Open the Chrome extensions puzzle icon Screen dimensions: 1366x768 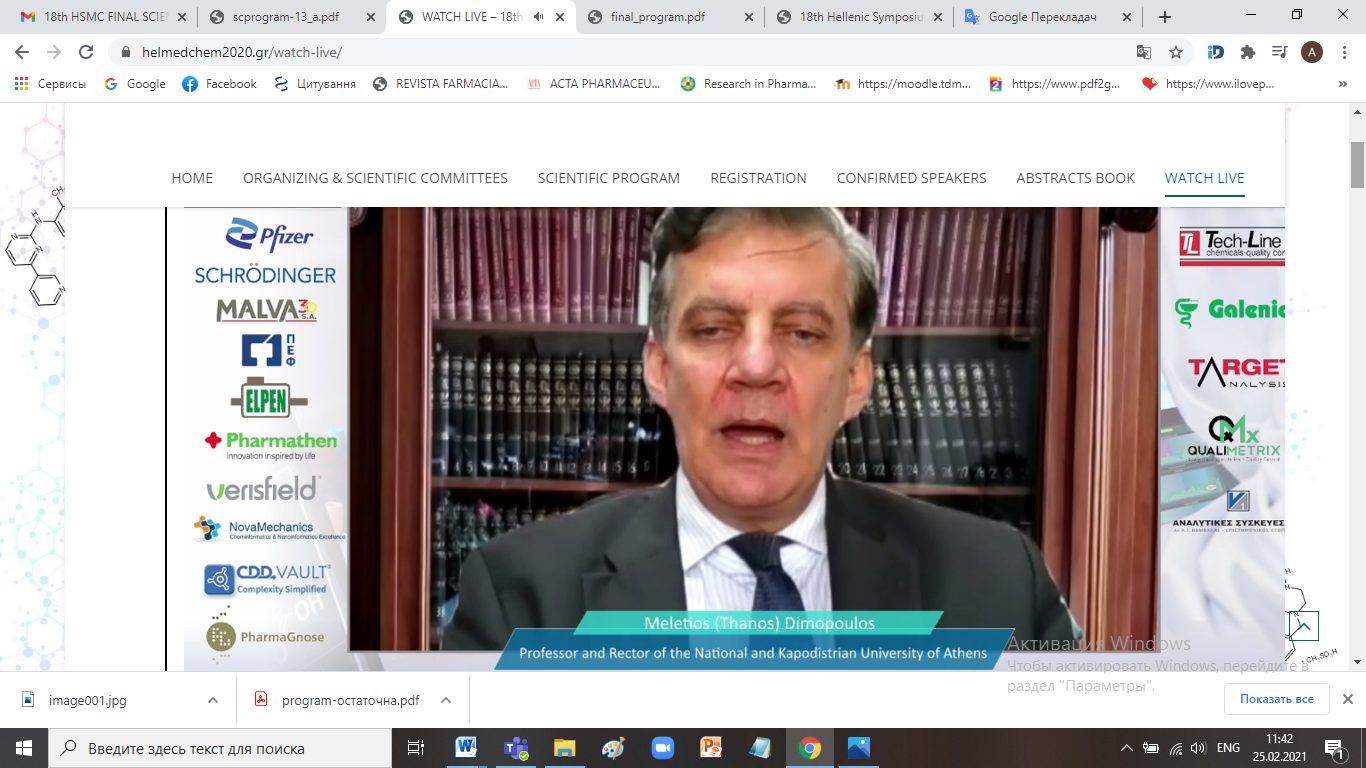[x=1247, y=52]
